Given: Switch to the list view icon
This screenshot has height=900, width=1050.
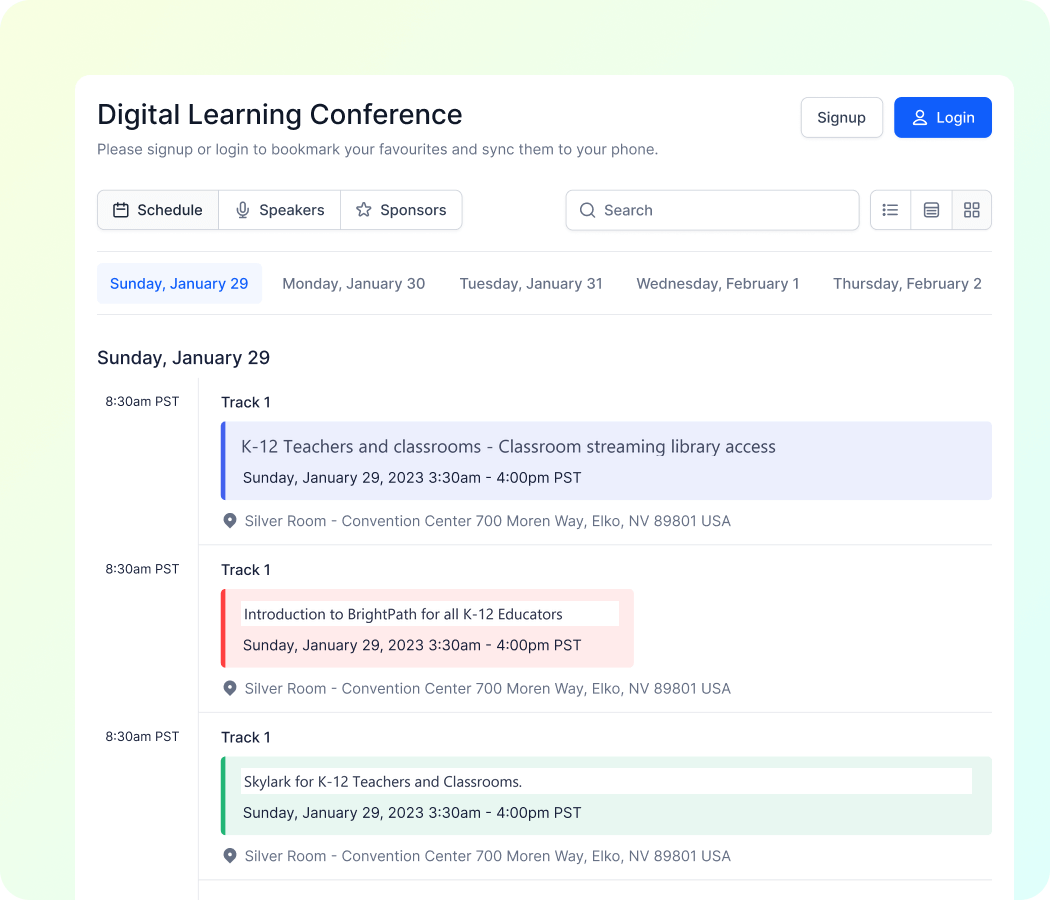Looking at the screenshot, I should tap(890, 210).
